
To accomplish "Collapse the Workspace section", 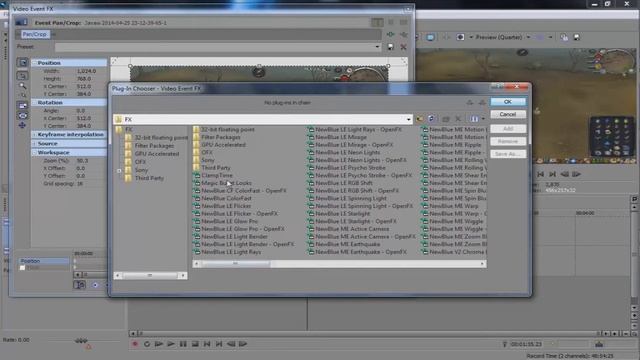I will (x=35, y=153).
